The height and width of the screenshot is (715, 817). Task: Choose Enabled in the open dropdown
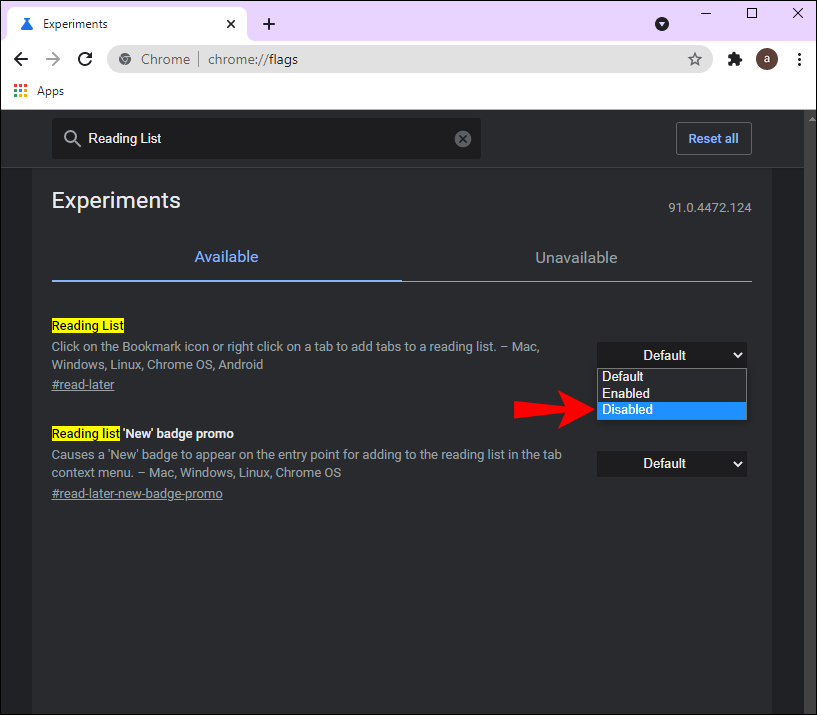(x=672, y=393)
